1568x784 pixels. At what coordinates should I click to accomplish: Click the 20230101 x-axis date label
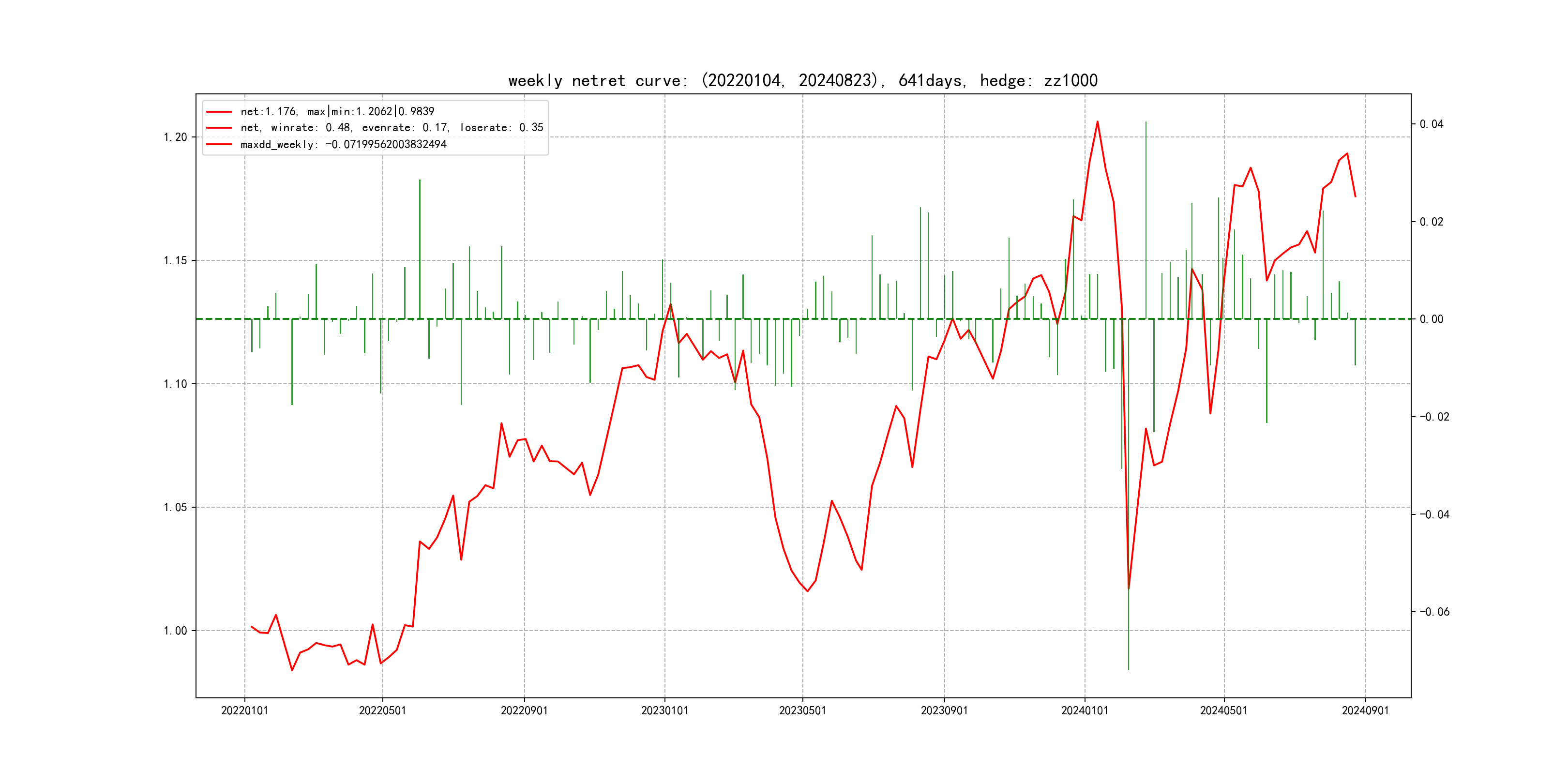664,710
